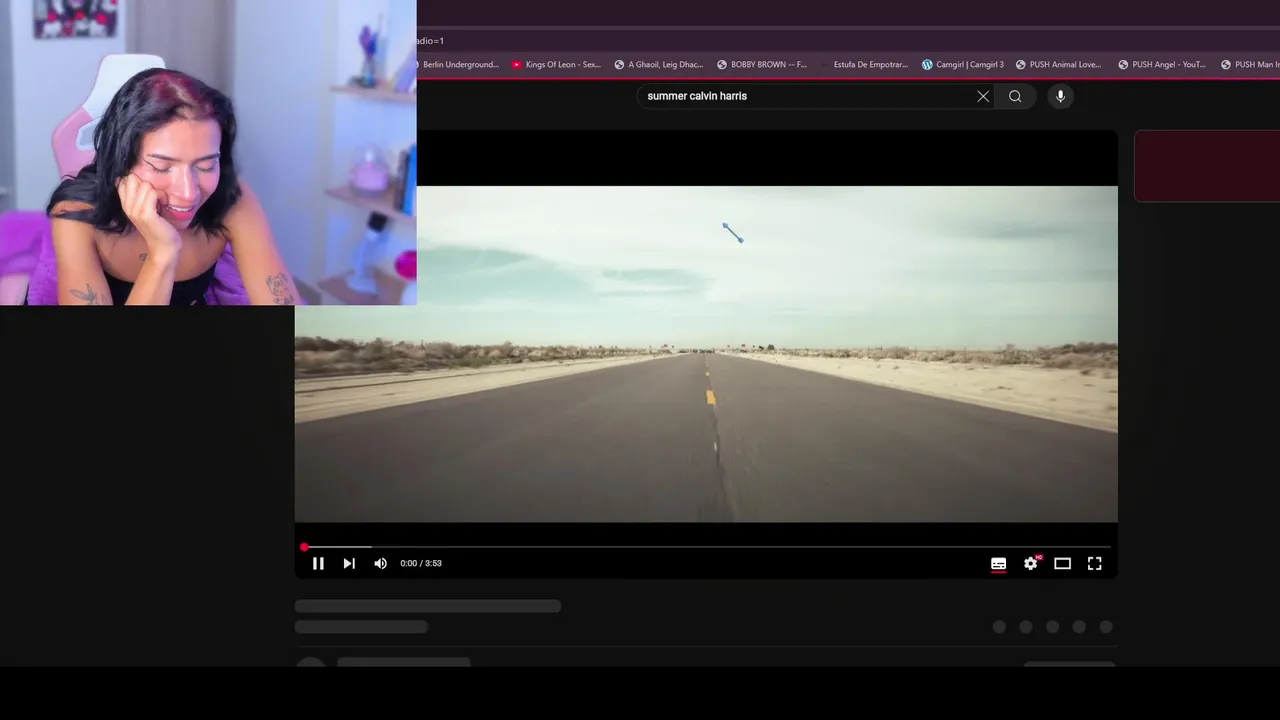Mute the video volume

click(x=380, y=564)
